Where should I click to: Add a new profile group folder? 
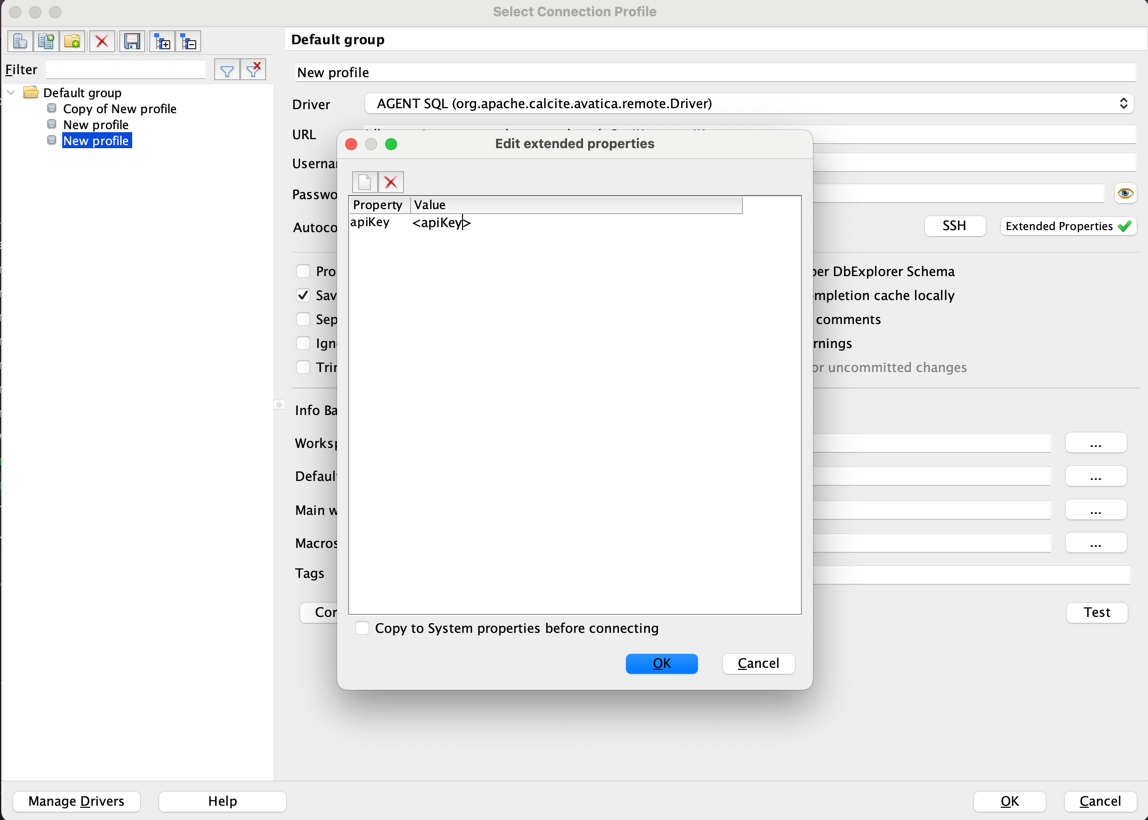tap(72, 42)
